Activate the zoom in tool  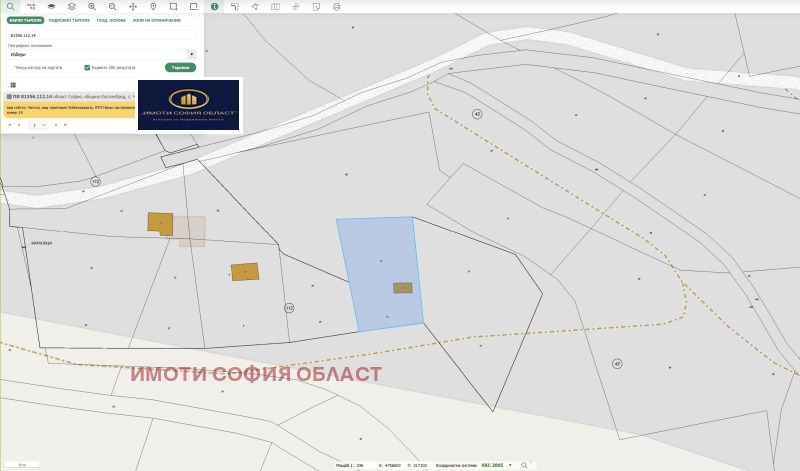pos(92,7)
